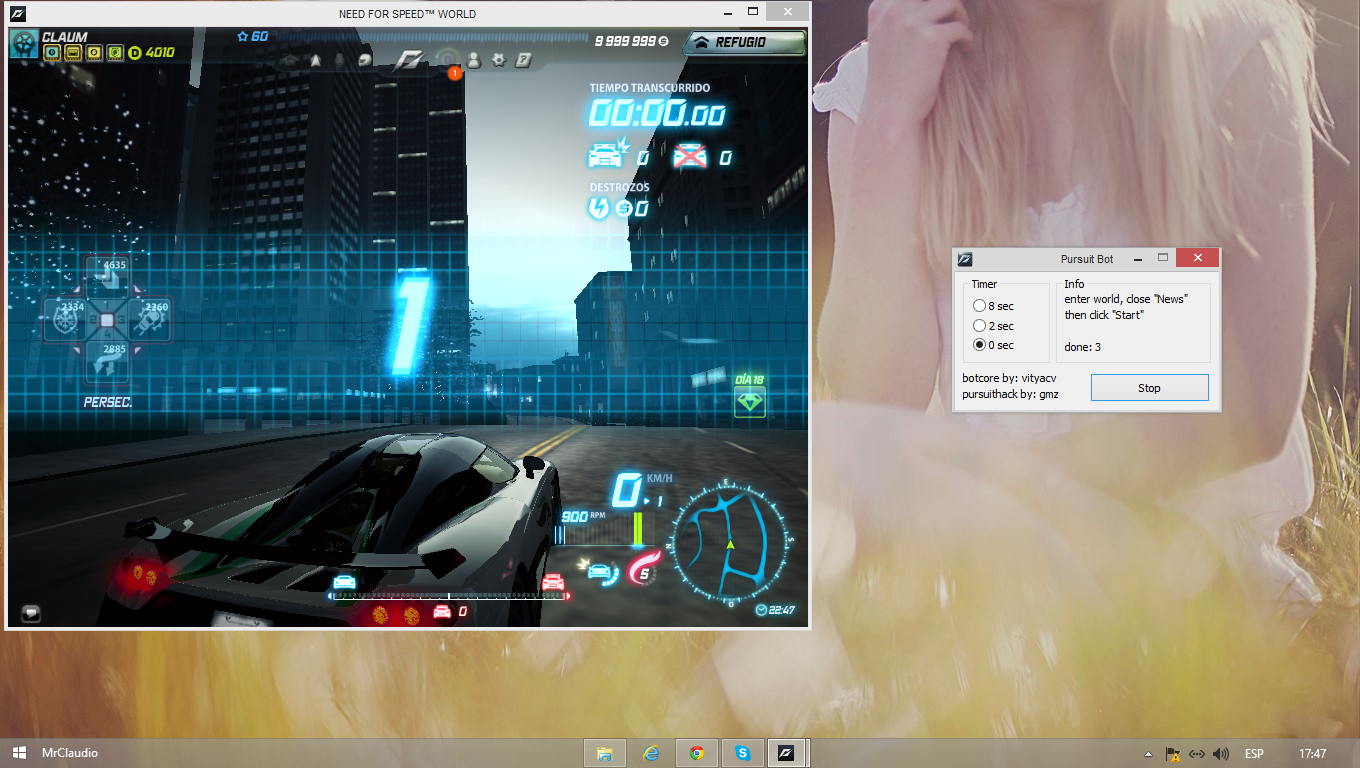The height and width of the screenshot is (768, 1360).
Task: Open the friends person icon in game menu
Action: coord(473,60)
